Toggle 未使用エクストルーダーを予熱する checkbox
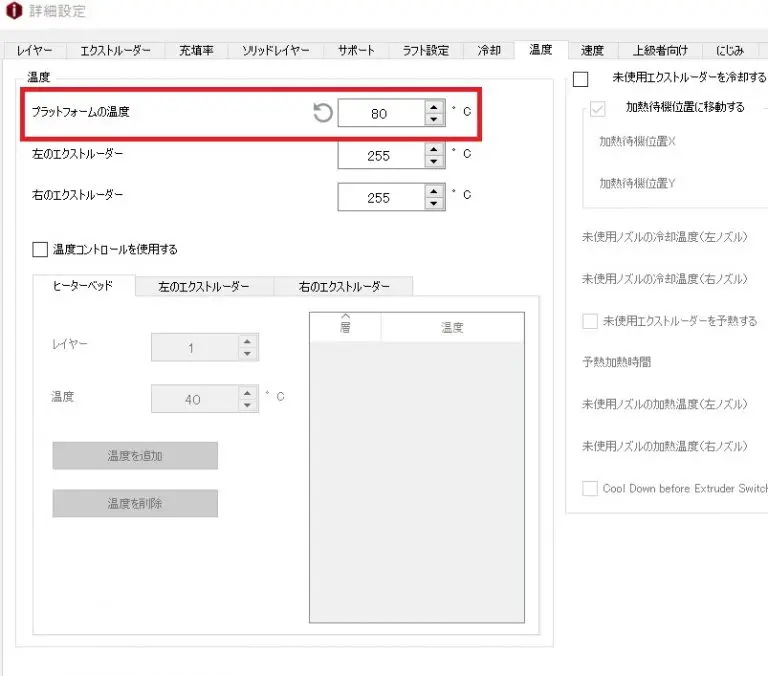Viewport: 768px width, 676px height. 589,321
